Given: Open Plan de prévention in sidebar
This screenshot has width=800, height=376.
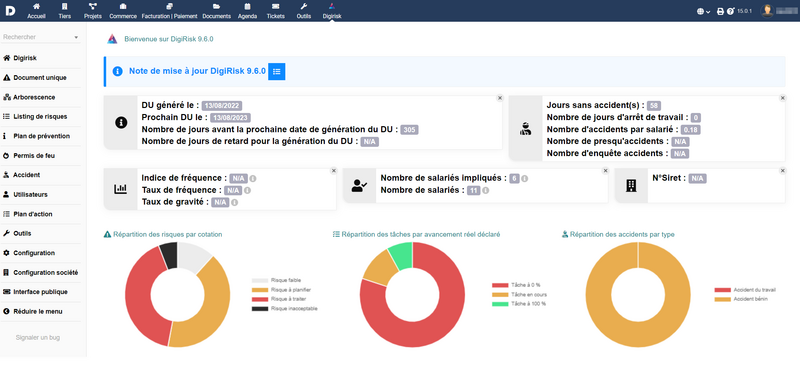Looking at the screenshot, I should [37, 136].
